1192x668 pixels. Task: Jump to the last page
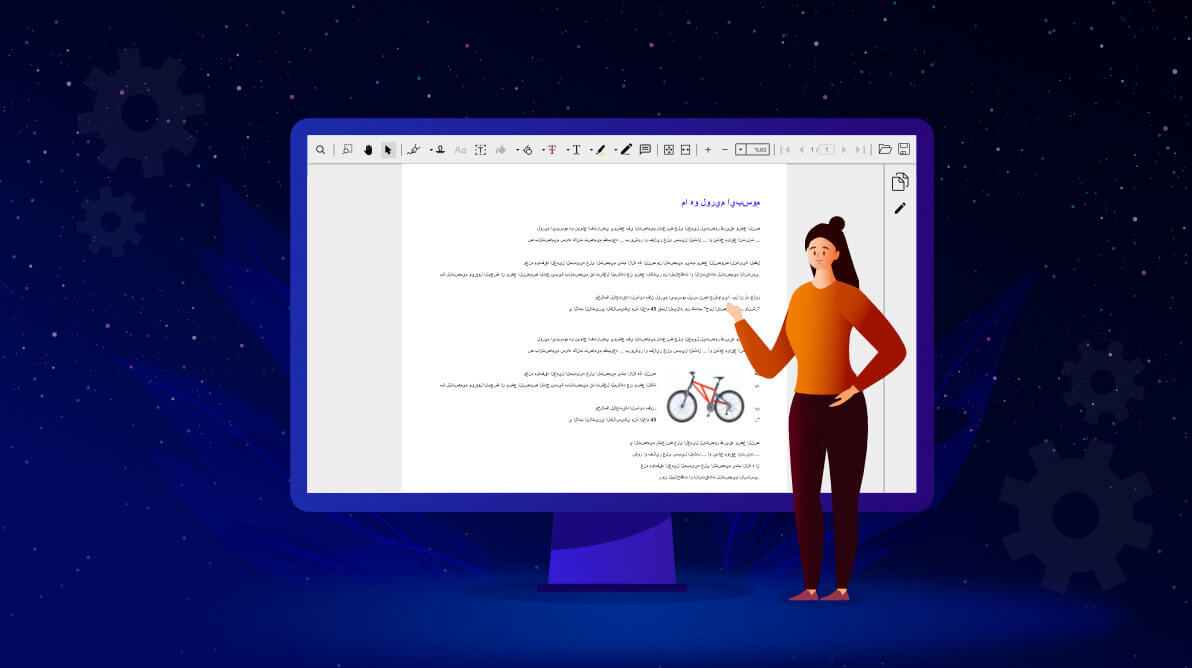pos(860,150)
